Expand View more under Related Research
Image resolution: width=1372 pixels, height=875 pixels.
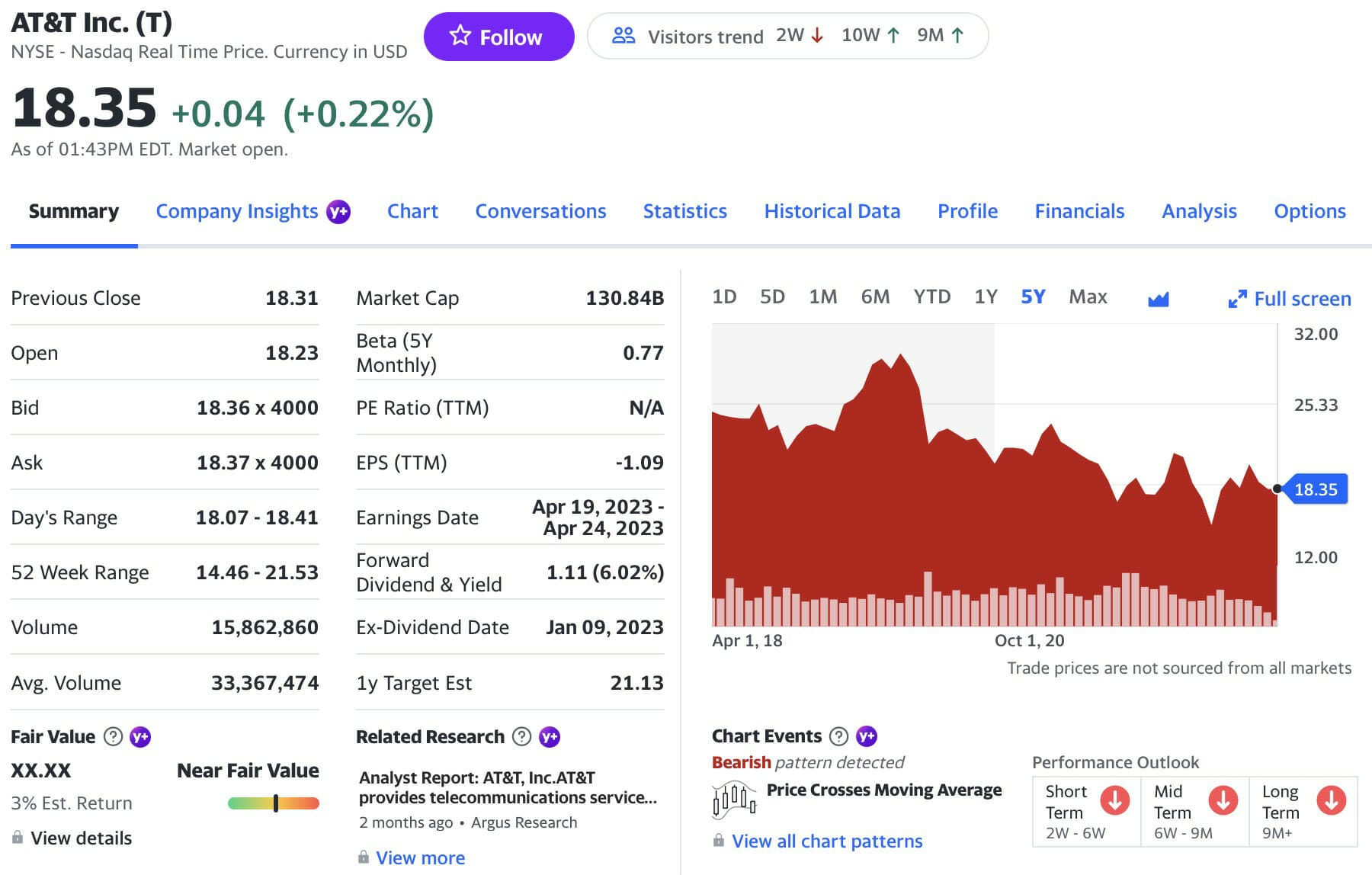coord(420,857)
